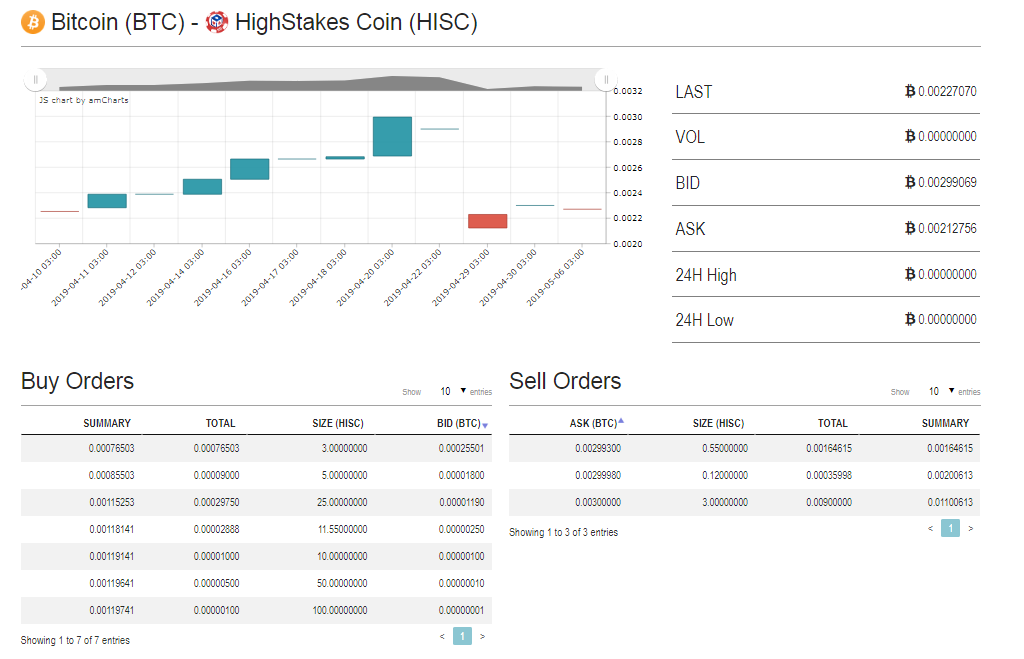Sort Sell Orders by ASK (BTC)
Screen dimensions: 1024x659
click(596, 423)
